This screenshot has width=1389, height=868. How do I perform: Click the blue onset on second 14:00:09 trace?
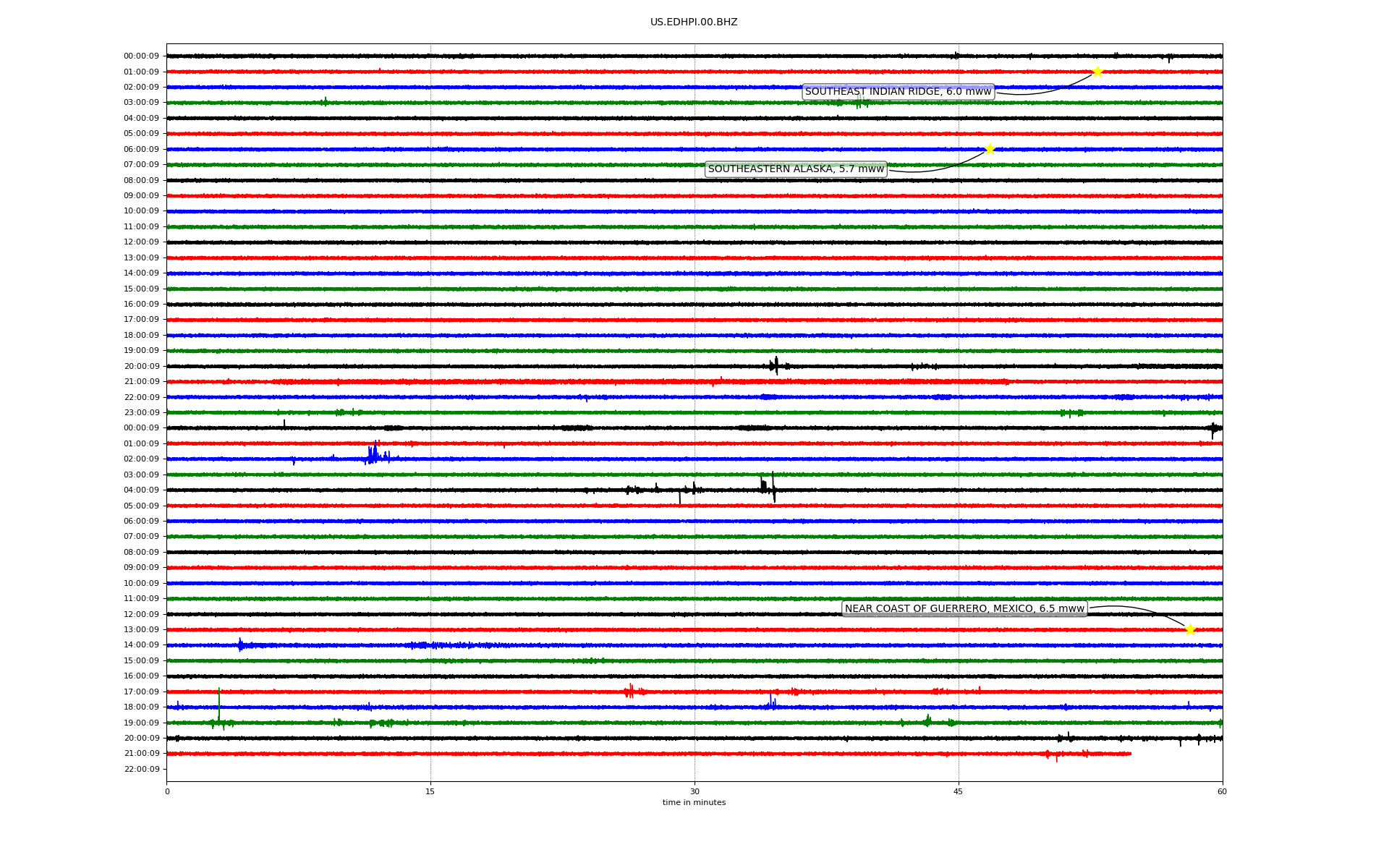(241, 644)
